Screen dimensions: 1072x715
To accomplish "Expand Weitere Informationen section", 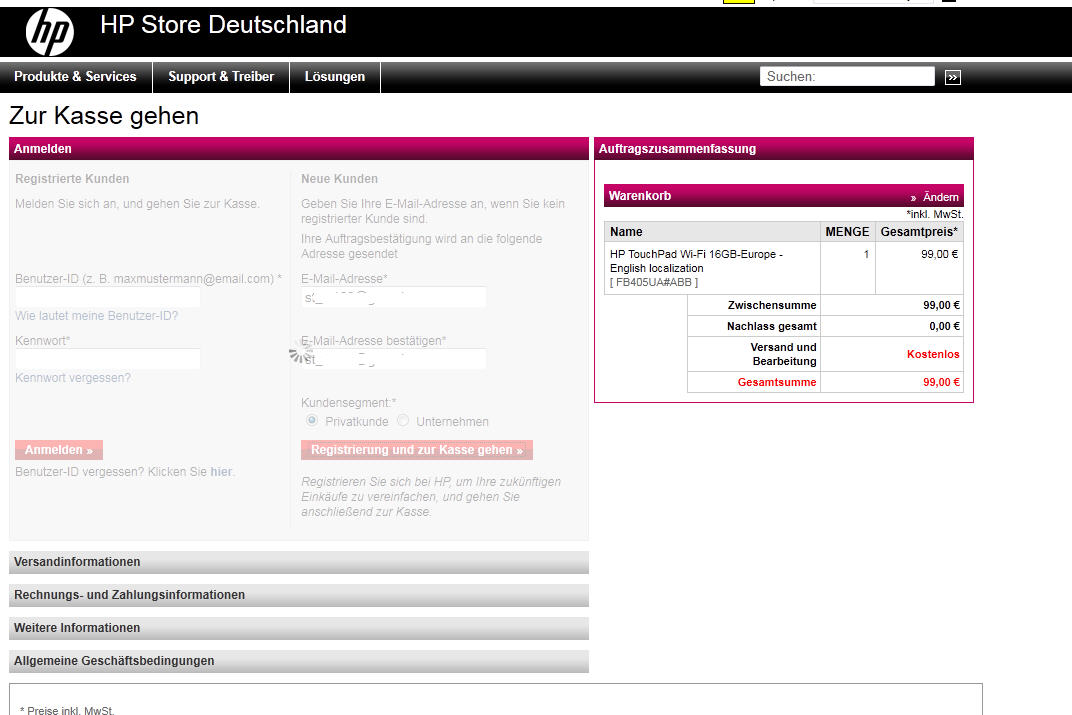I will point(299,628).
